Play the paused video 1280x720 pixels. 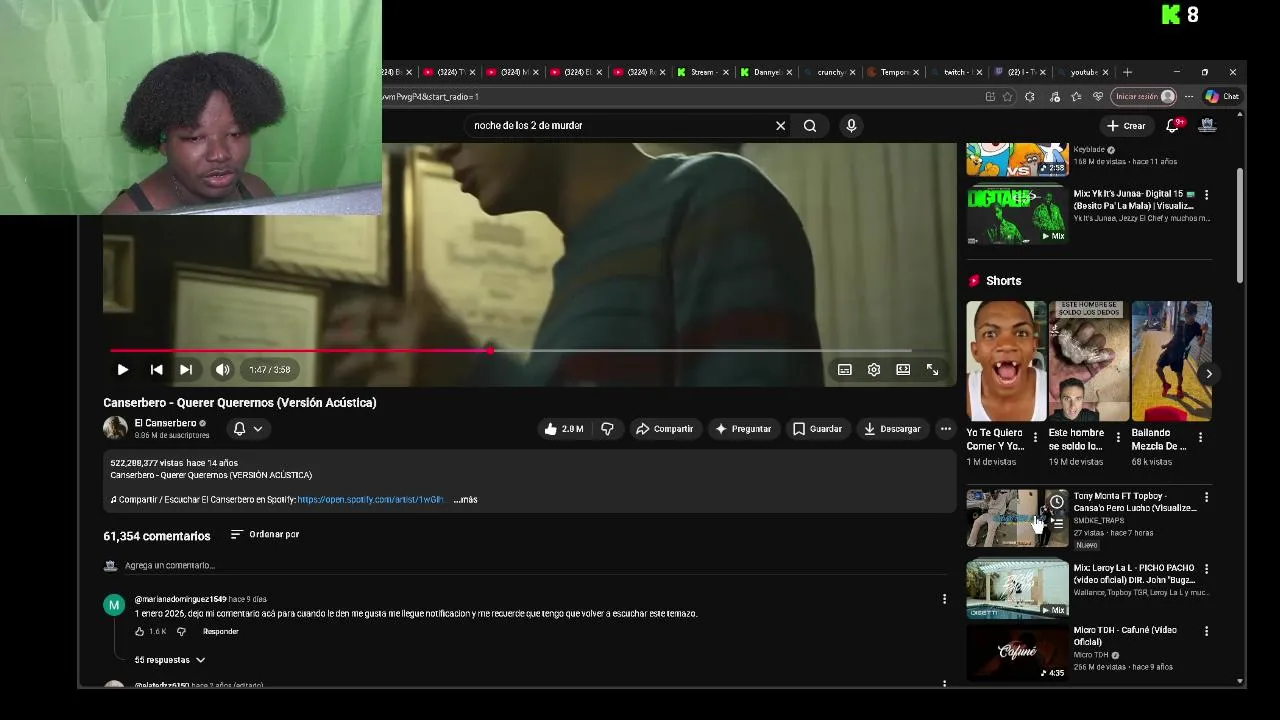[x=122, y=370]
